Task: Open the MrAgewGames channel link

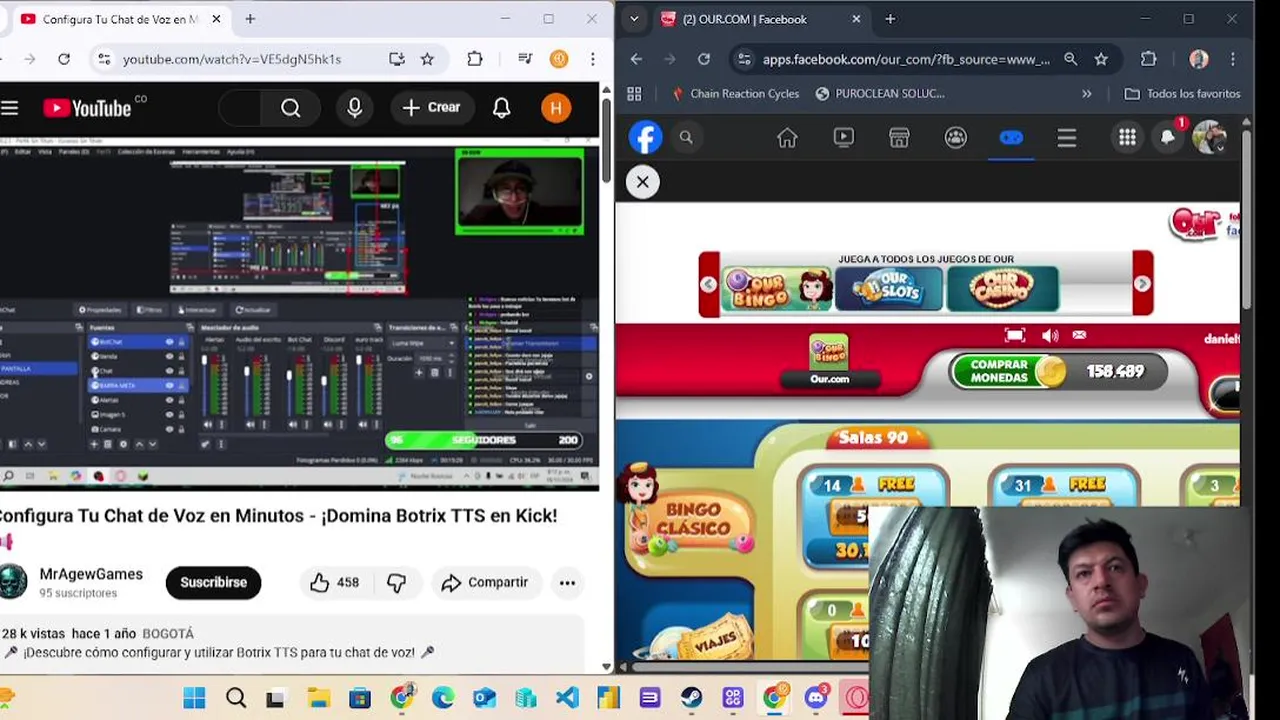Action: [x=91, y=574]
